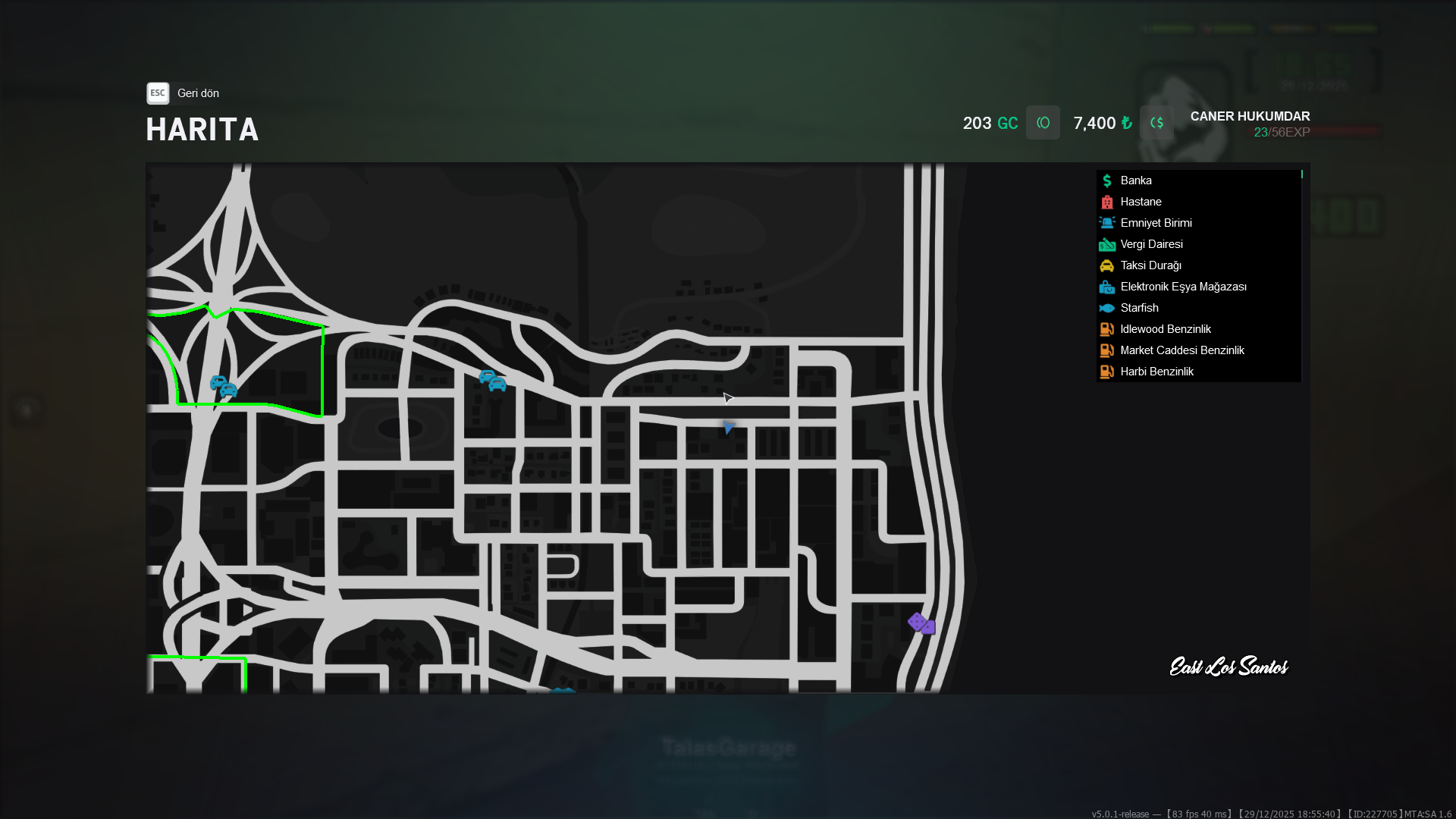Choose Market Caddesi Benzinlik from the list
This screenshot has height=819, width=1456.
pyautogui.click(x=1182, y=350)
